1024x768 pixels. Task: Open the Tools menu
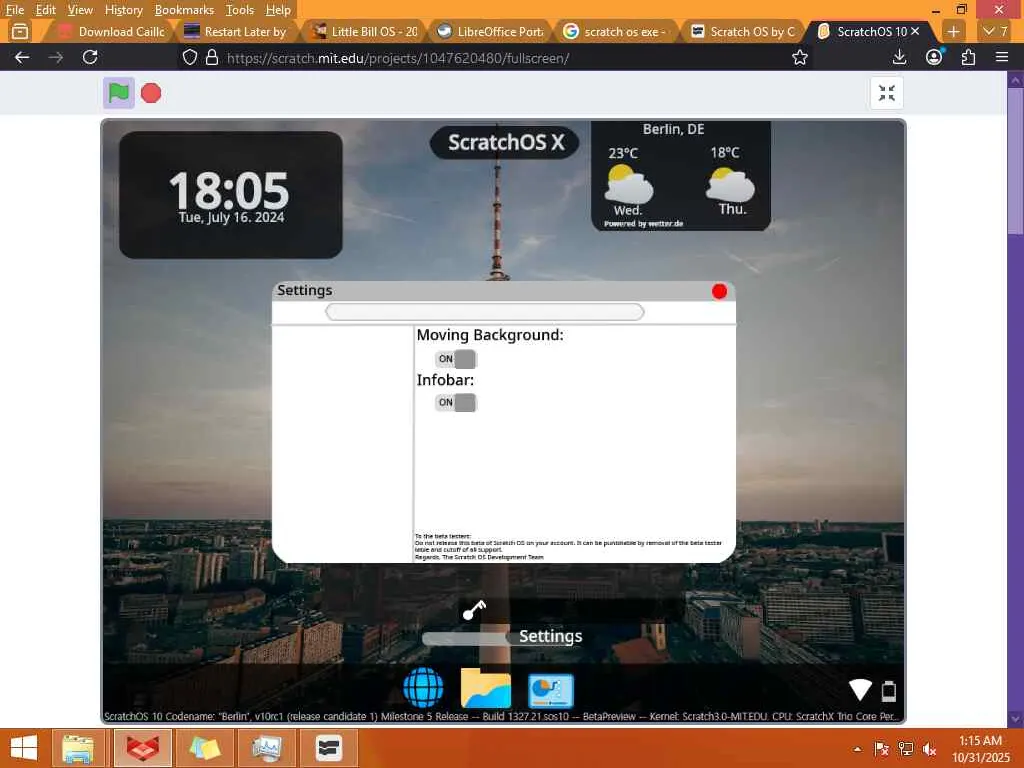coord(240,10)
